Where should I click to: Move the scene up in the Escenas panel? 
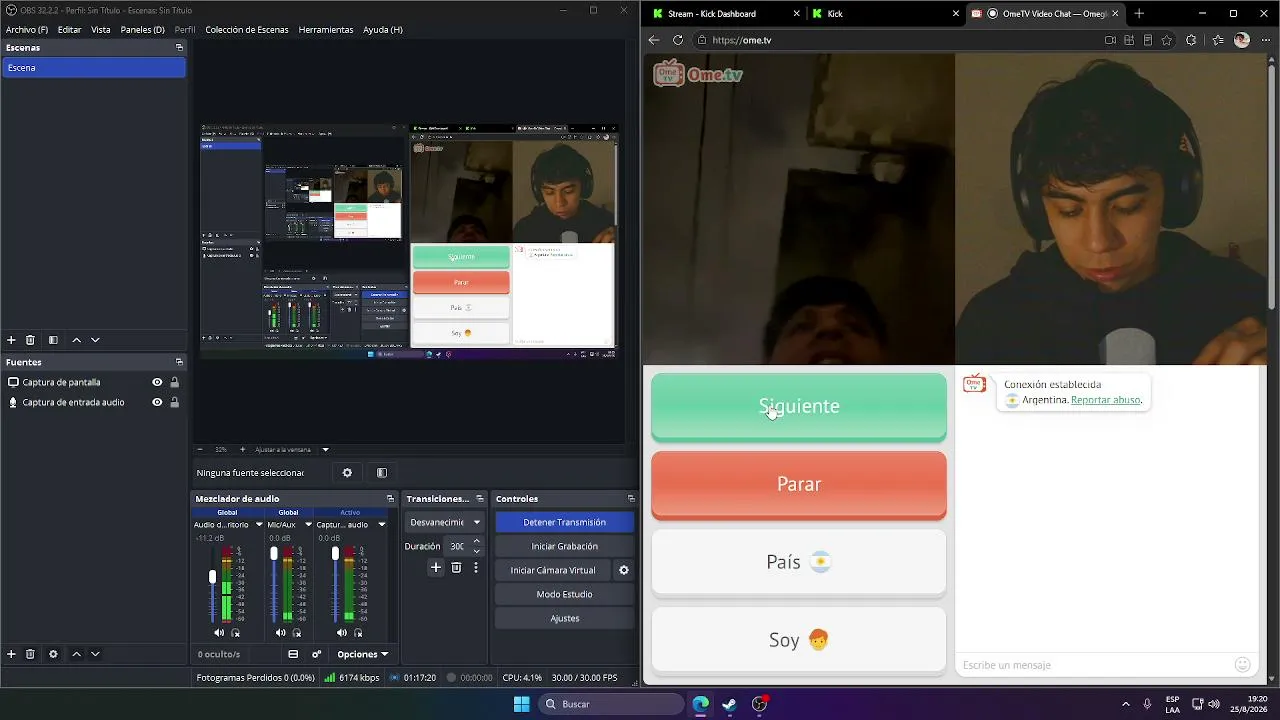[76, 340]
